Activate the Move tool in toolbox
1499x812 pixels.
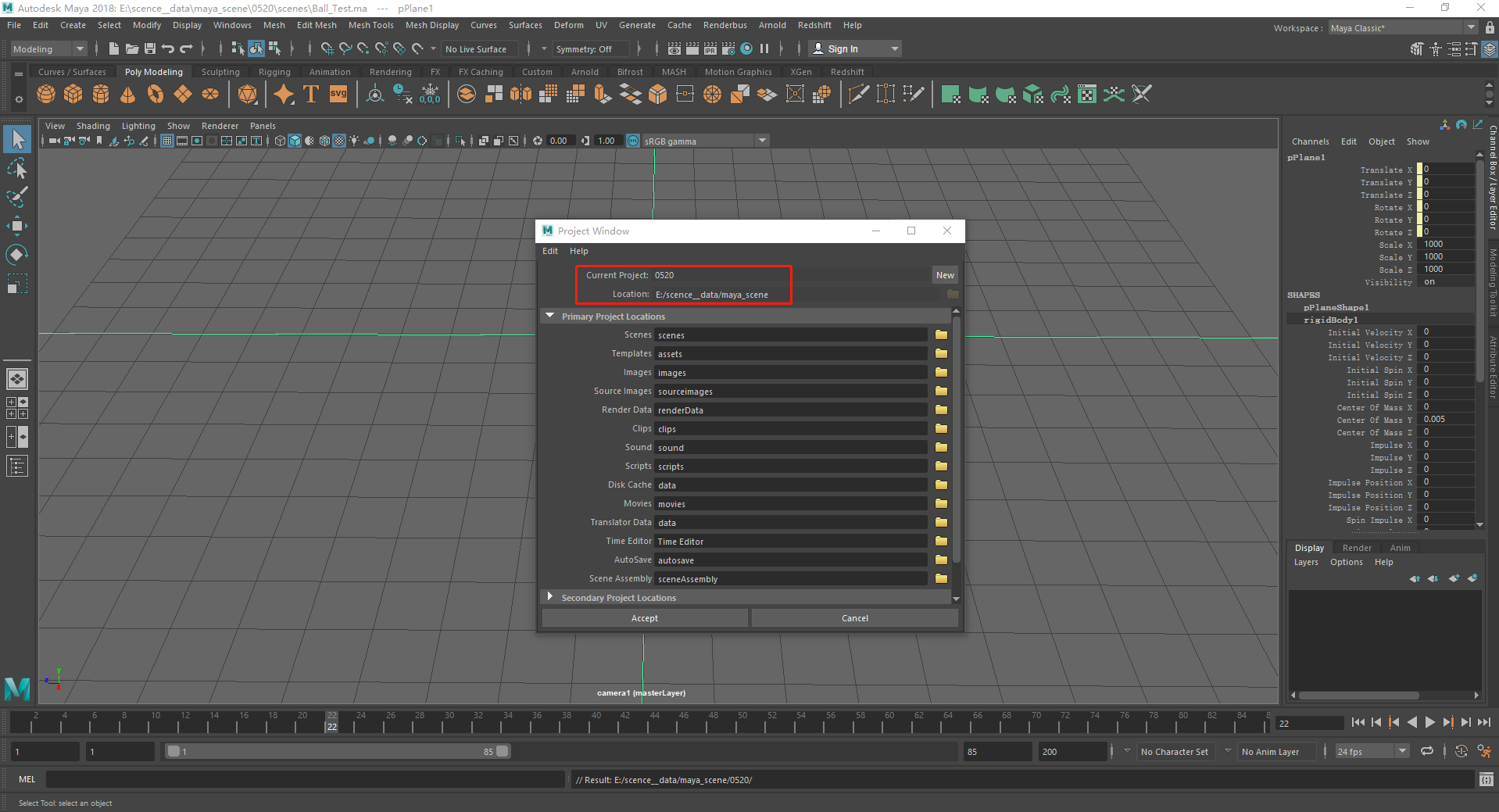tap(17, 226)
